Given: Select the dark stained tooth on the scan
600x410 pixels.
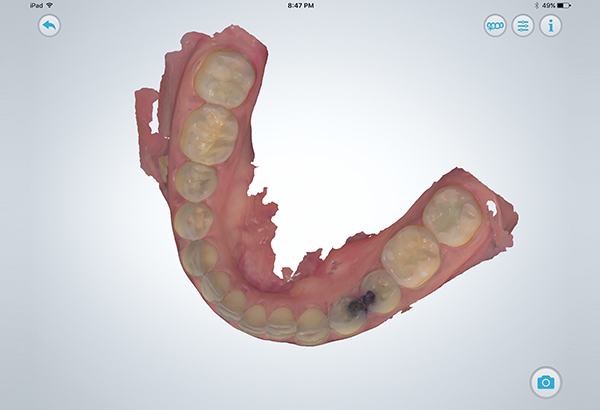Looking at the screenshot, I should (x=350, y=310).
